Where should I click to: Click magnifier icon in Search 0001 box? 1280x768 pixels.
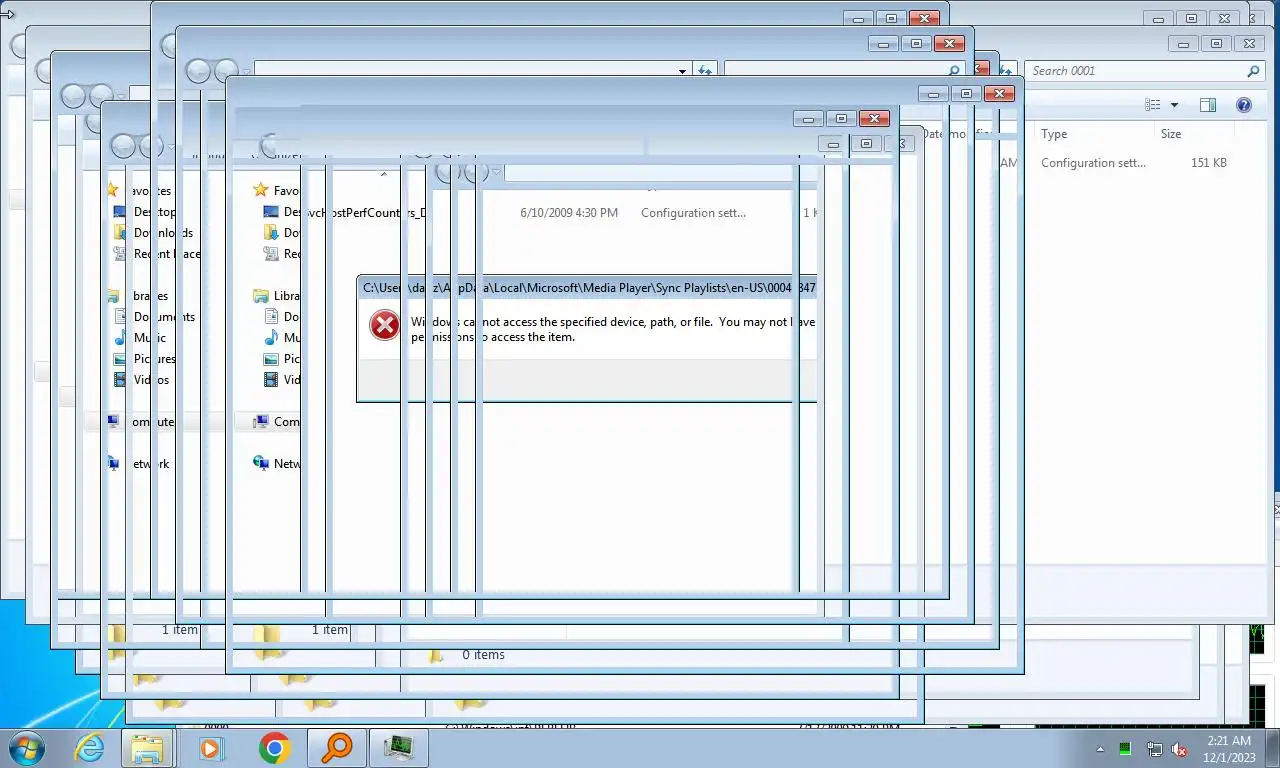(1253, 71)
